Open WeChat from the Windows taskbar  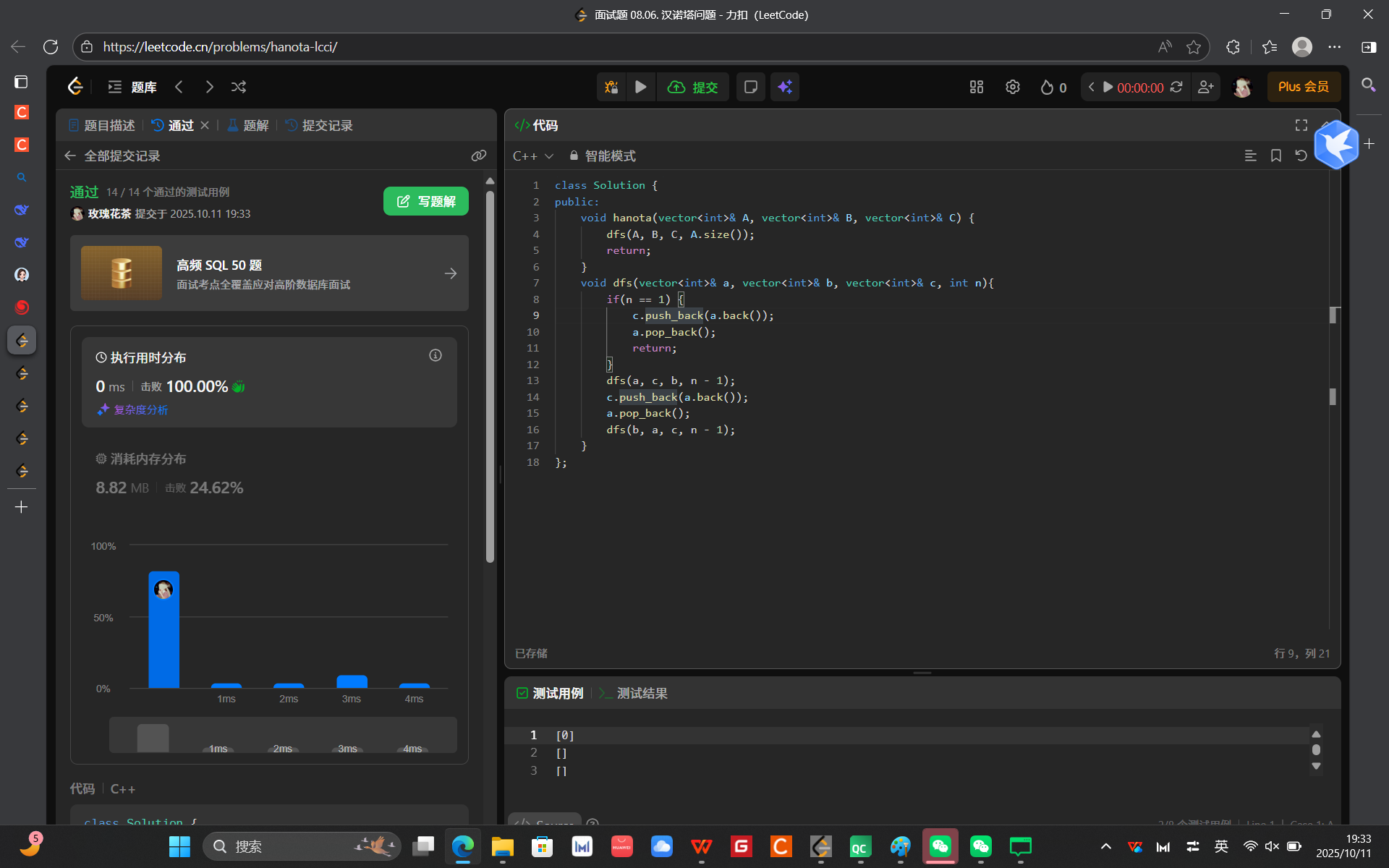point(940,846)
